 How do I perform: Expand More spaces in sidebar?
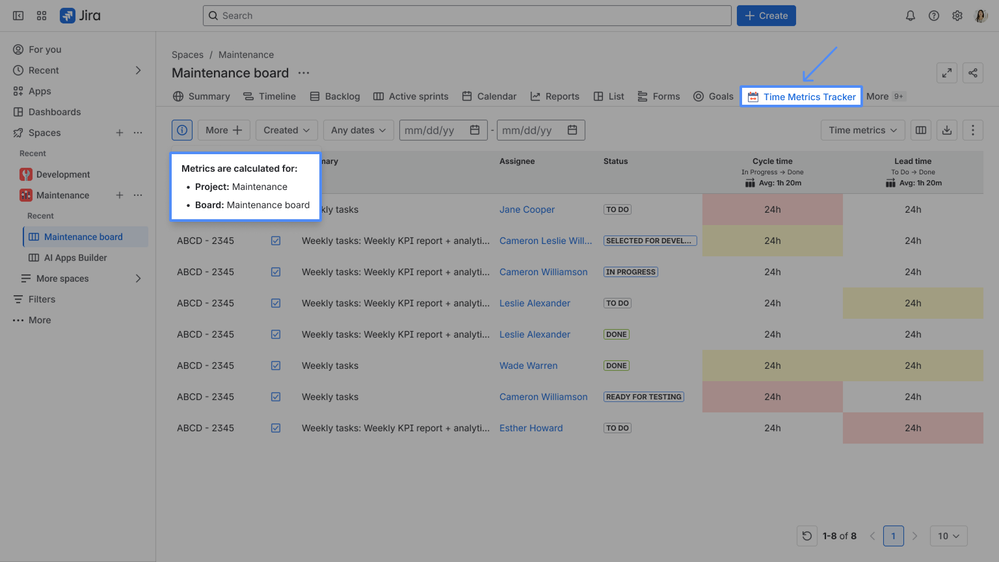tap(138, 278)
